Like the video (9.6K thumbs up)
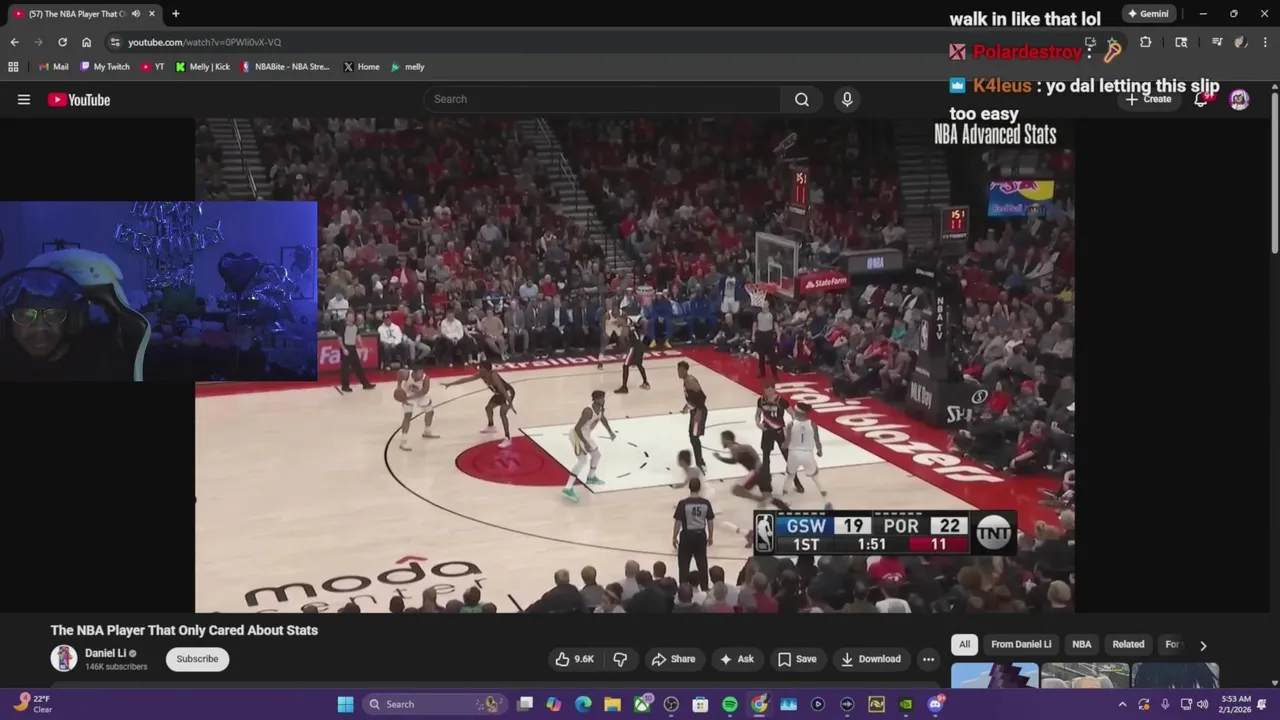1280x720 pixels. (x=575, y=659)
